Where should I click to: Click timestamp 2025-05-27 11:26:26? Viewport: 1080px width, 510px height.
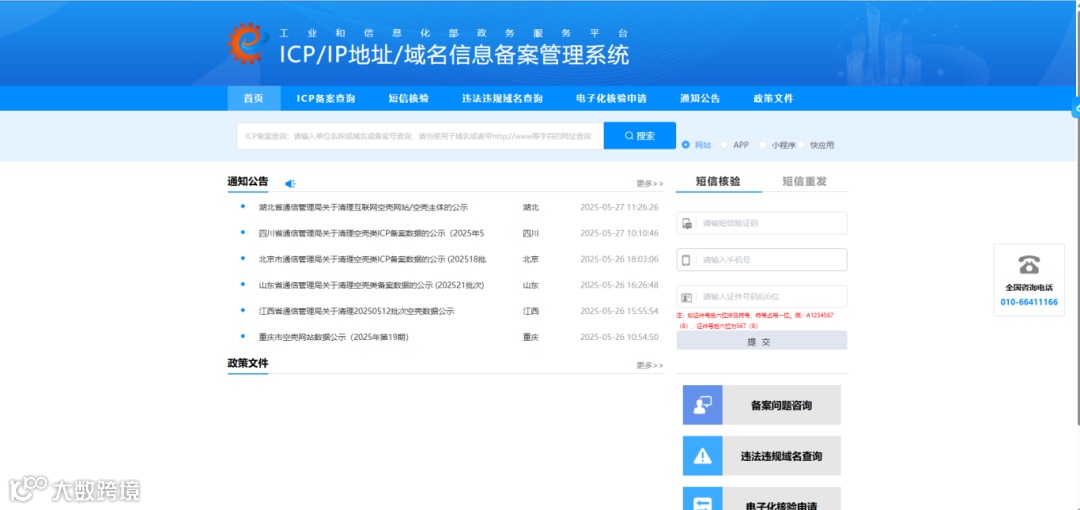(x=619, y=207)
